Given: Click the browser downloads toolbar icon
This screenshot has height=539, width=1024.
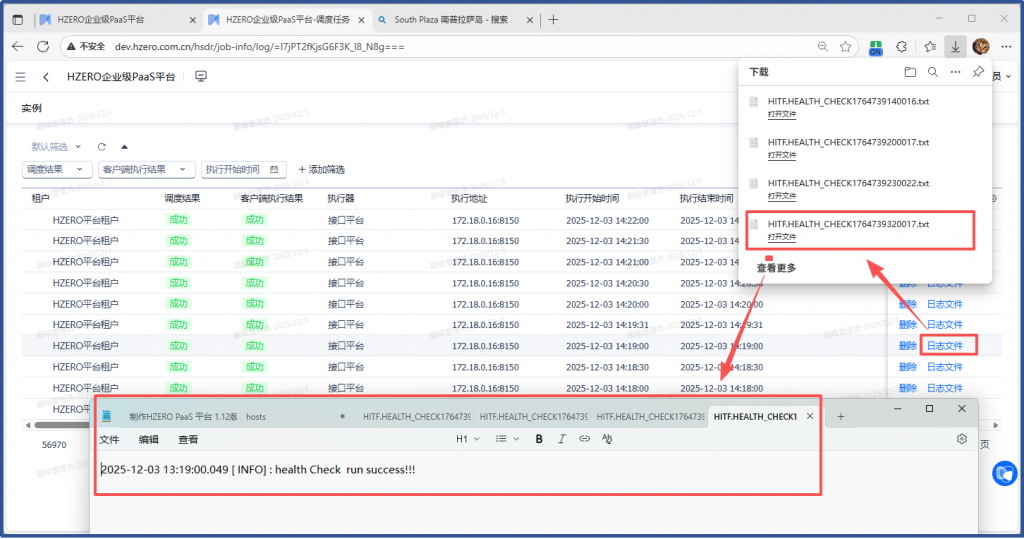Looking at the screenshot, I should point(956,46).
